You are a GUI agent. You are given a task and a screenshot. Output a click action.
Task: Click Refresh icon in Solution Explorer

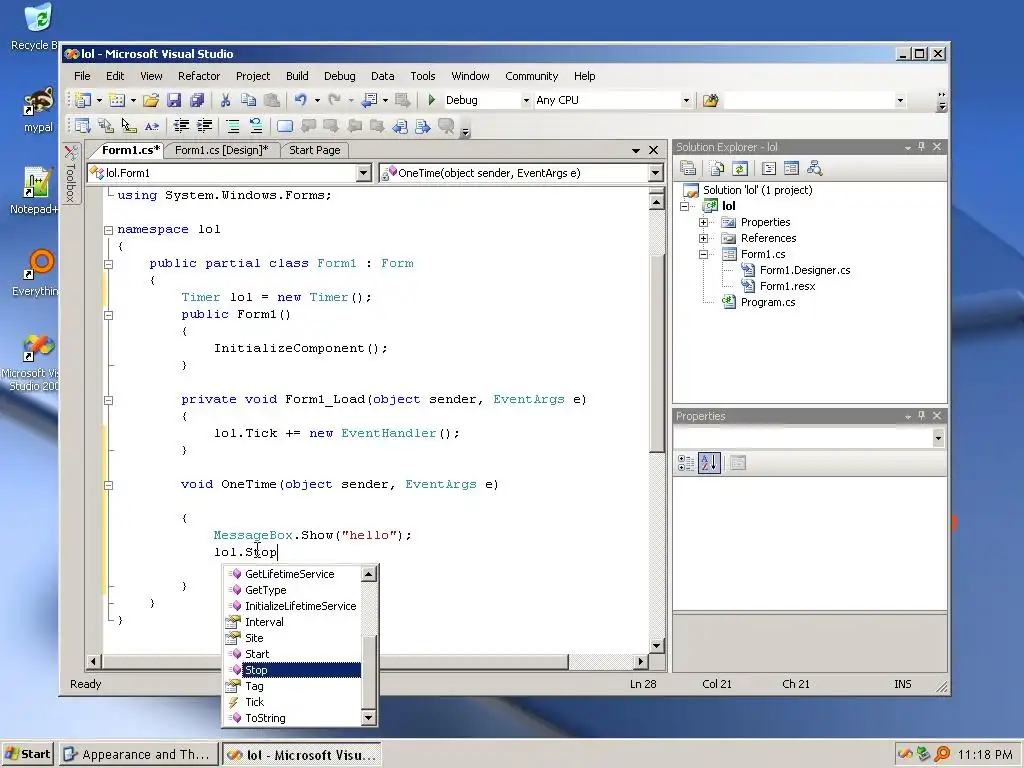coord(739,168)
